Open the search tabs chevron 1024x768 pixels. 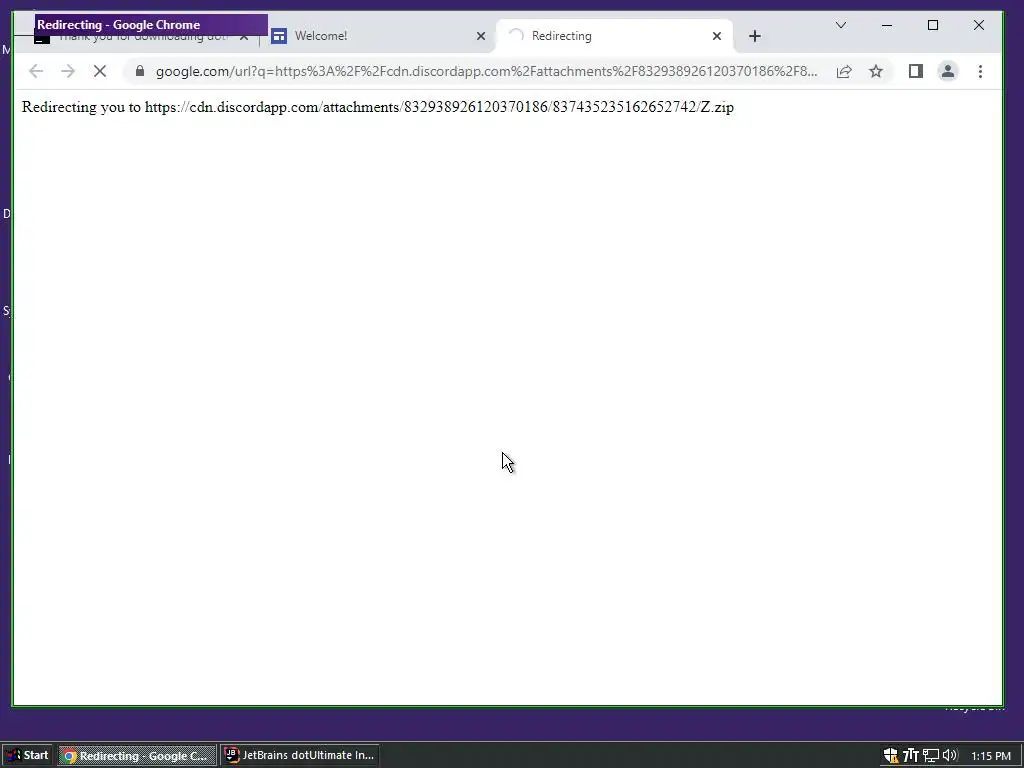pyautogui.click(x=841, y=25)
